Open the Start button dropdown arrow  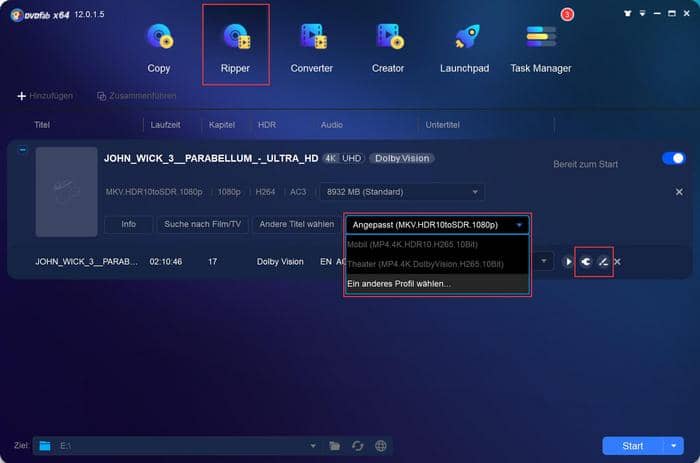[674, 446]
